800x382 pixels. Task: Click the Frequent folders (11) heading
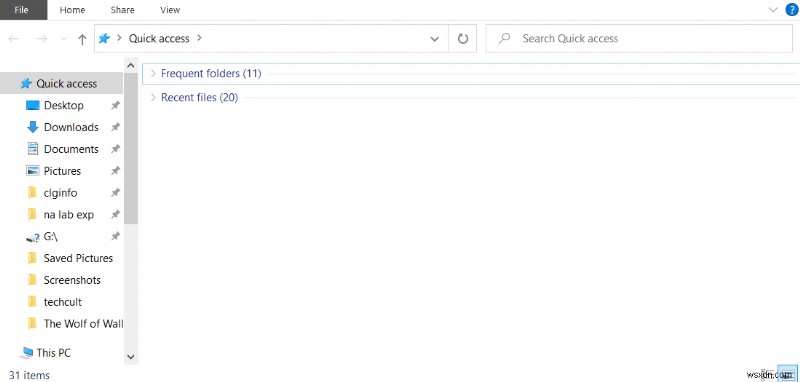(211, 73)
